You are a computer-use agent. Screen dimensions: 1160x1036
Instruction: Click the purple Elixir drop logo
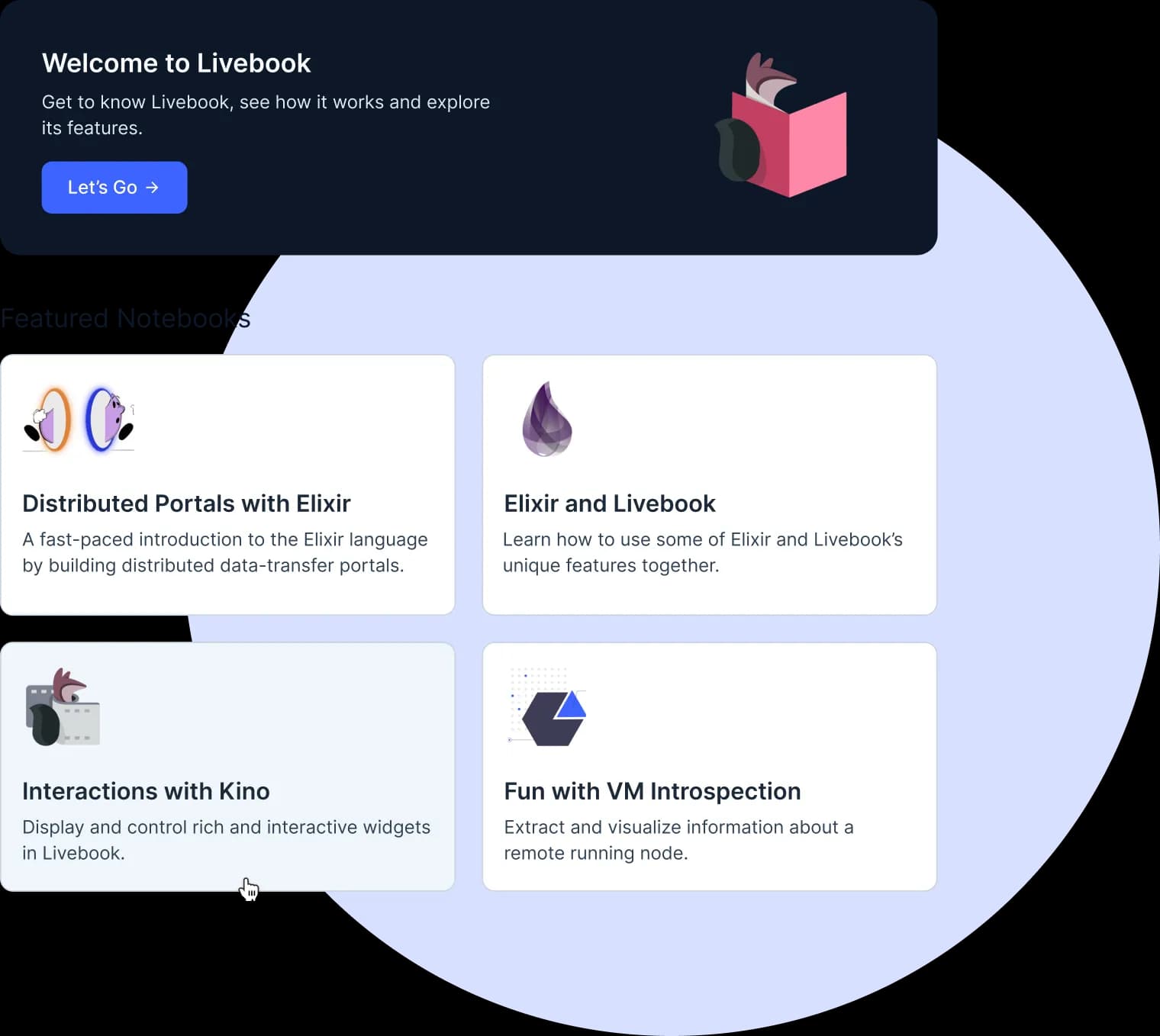point(547,419)
